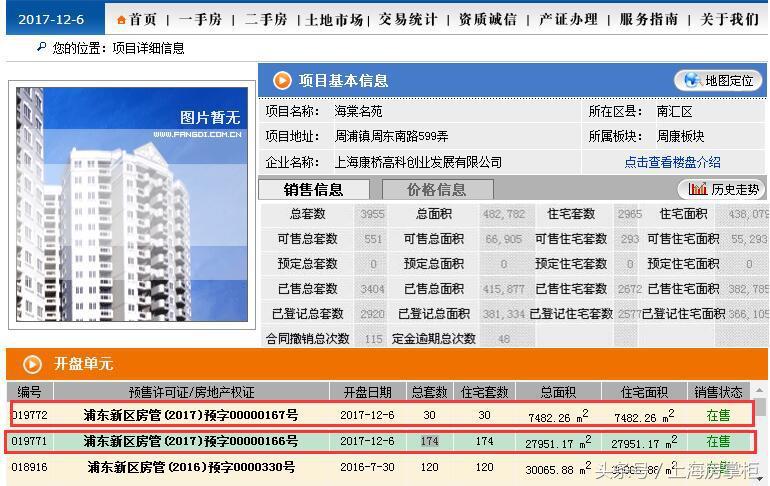Click the table scrollbar up arrow
Screen dimensions: 770x486
pyautogui.click(x=760, y=391)
